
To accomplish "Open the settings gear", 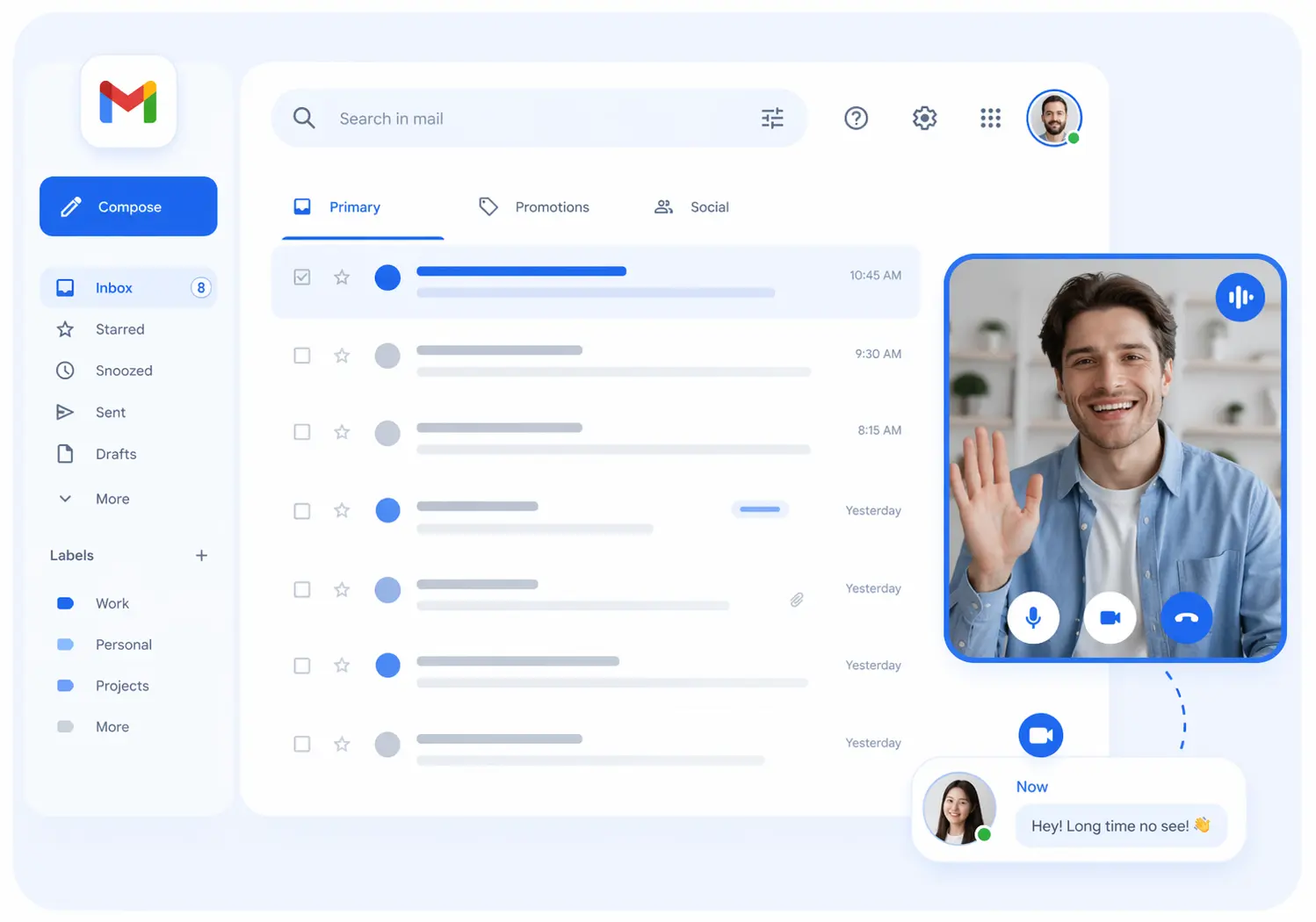I will [924, 118].
